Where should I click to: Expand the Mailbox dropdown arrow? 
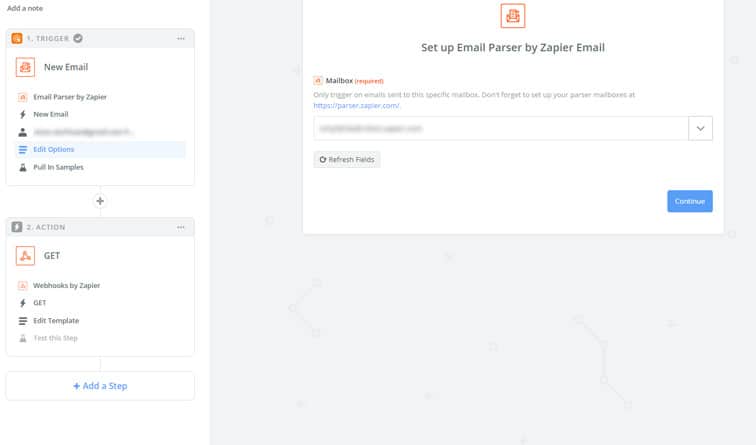(700, 128)
